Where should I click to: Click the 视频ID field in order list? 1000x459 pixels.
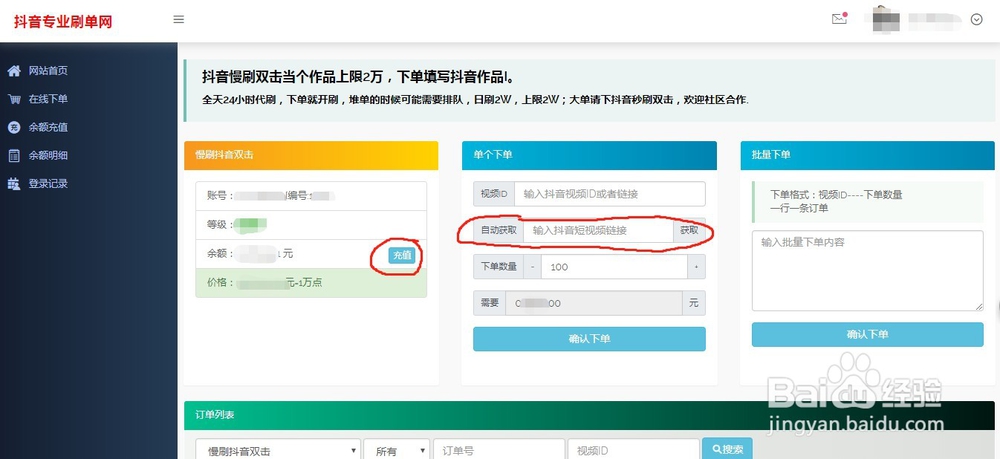pyautogui.click(x=634, y=451)
